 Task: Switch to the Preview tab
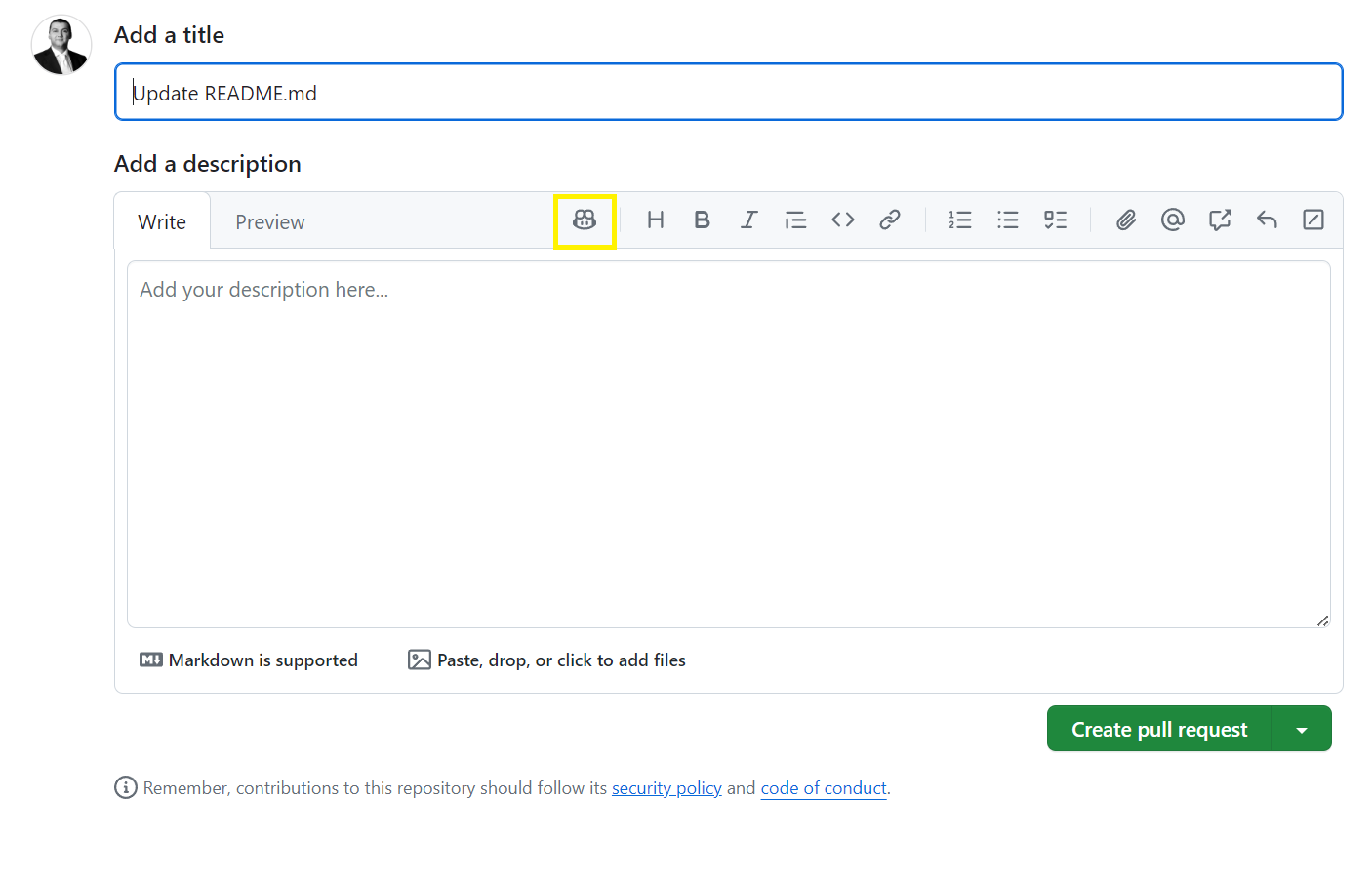pos(270,222)
